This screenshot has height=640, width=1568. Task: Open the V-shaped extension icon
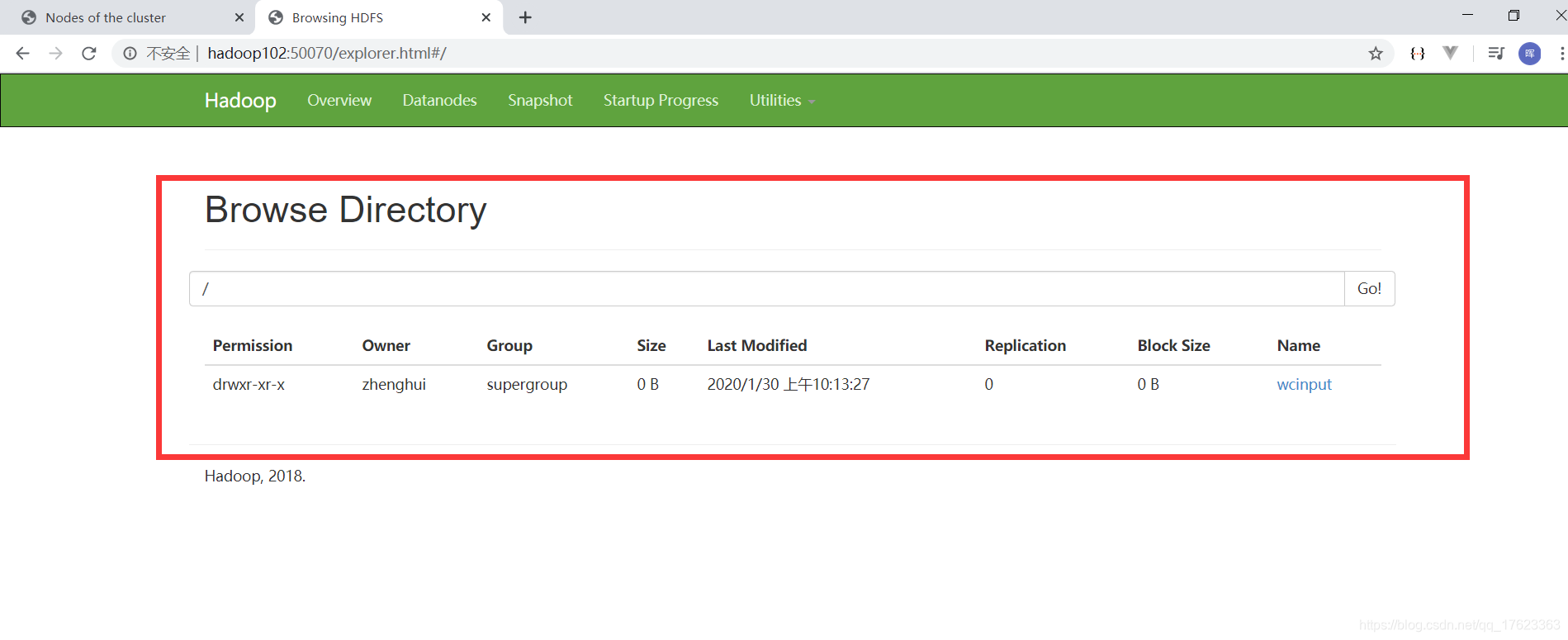tap(1450, 53)
